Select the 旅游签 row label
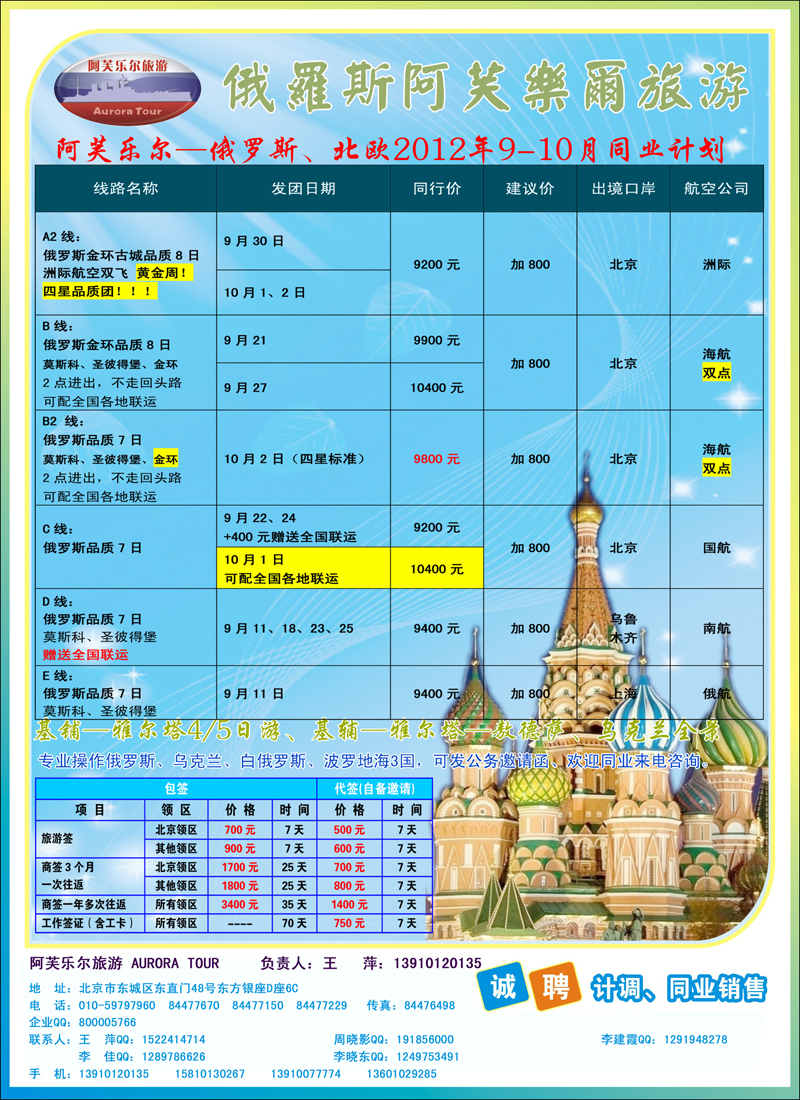This screenshot has width=800, height=1100. coord(91,839)
